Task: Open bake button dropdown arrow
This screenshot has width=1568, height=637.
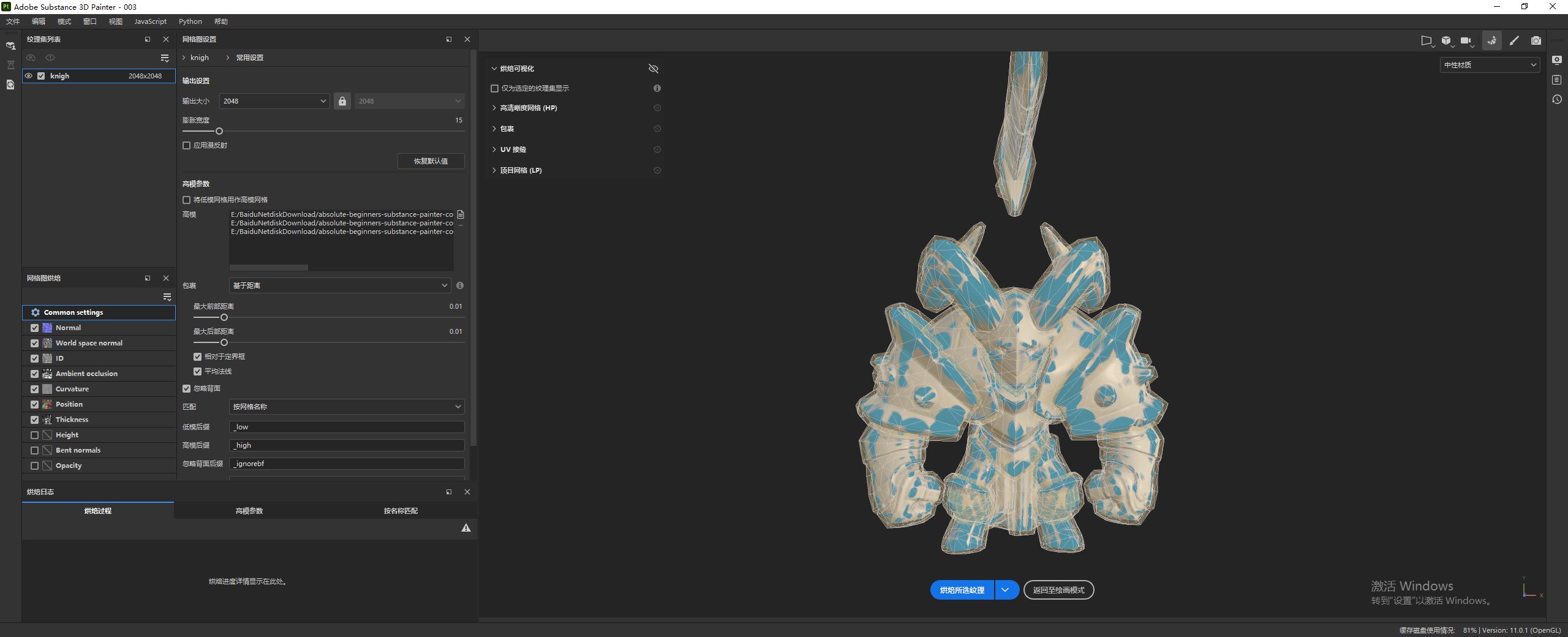Action: 1006,590
